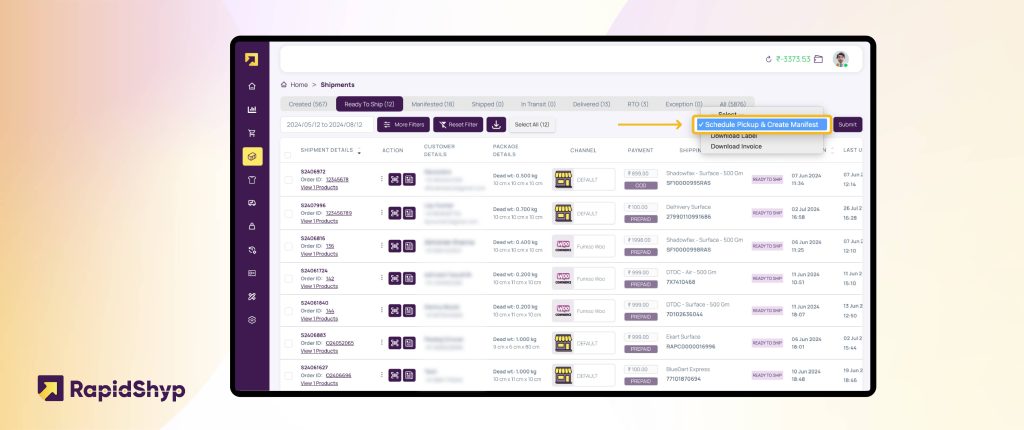Click label scan icon for shipment S2407996

[x=394, y=212]
